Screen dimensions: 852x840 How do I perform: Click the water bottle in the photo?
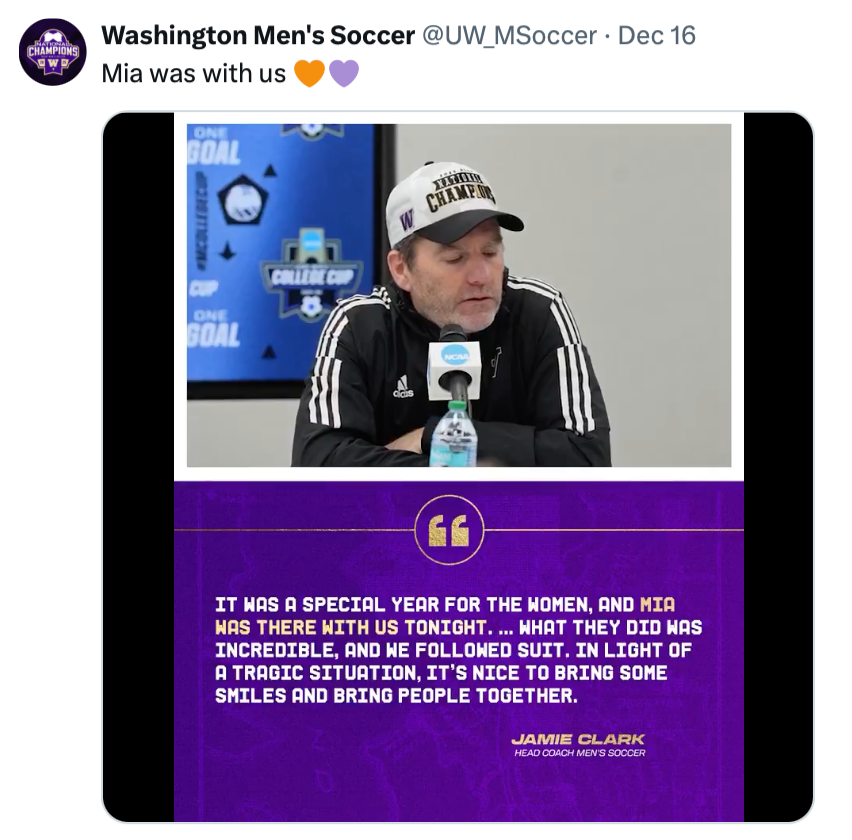click(454, 435)
